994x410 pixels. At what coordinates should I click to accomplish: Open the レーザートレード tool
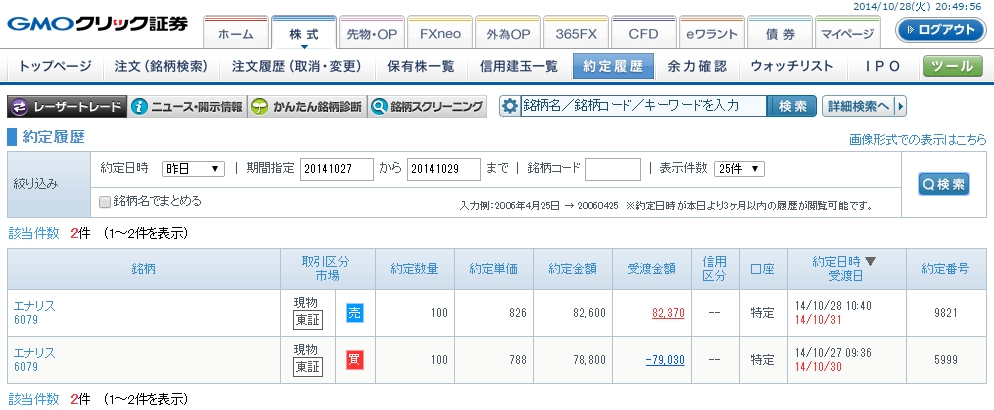coord(67,106)
